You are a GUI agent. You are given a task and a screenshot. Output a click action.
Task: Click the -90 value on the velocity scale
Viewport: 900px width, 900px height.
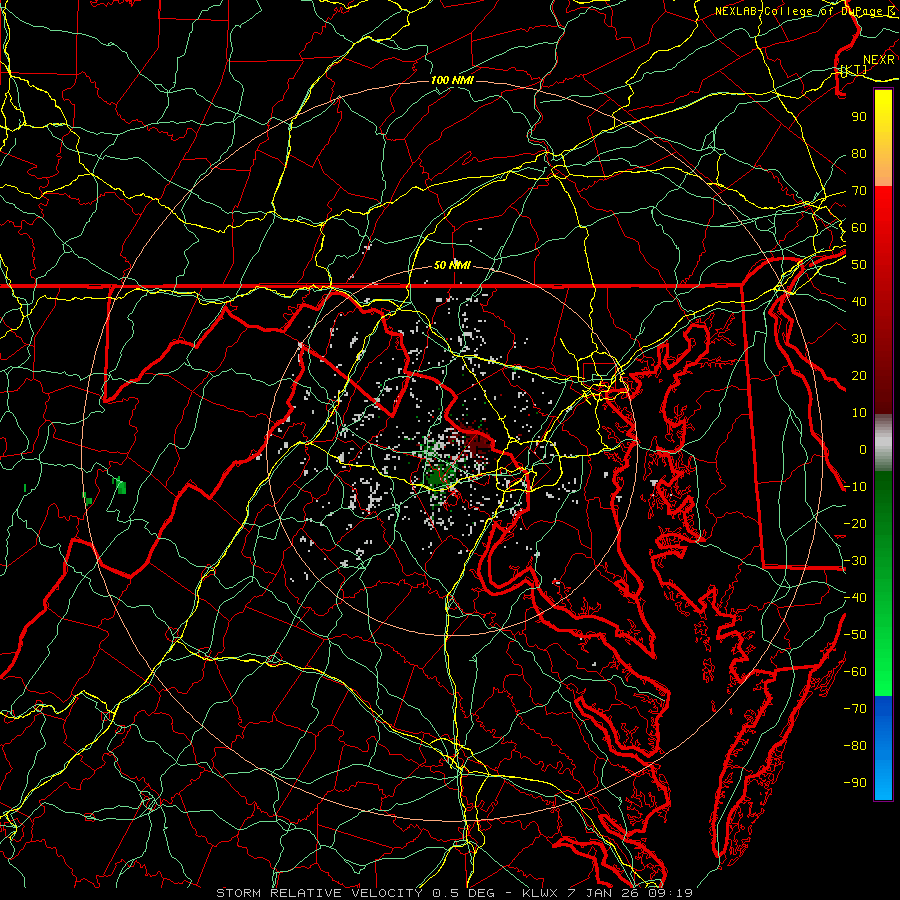pyautogui.click(x=855, y=783)
